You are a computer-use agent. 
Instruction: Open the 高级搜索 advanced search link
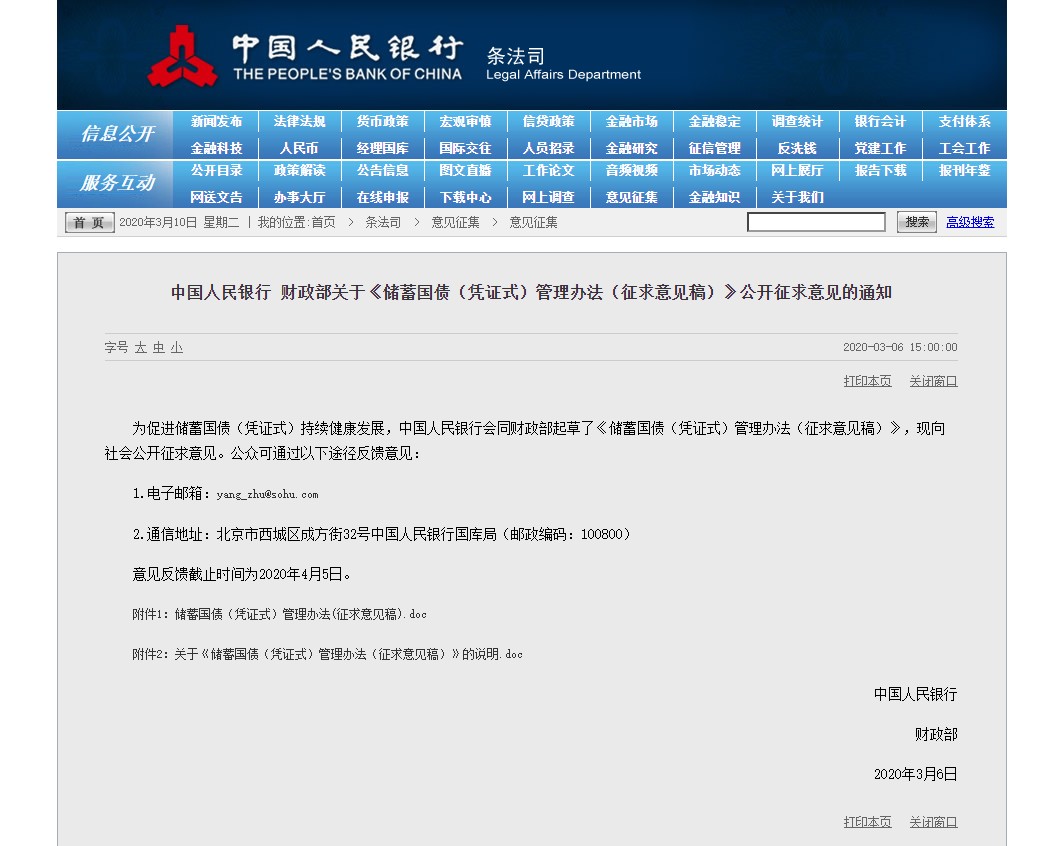pyautogui.click(x=970, y=222)
